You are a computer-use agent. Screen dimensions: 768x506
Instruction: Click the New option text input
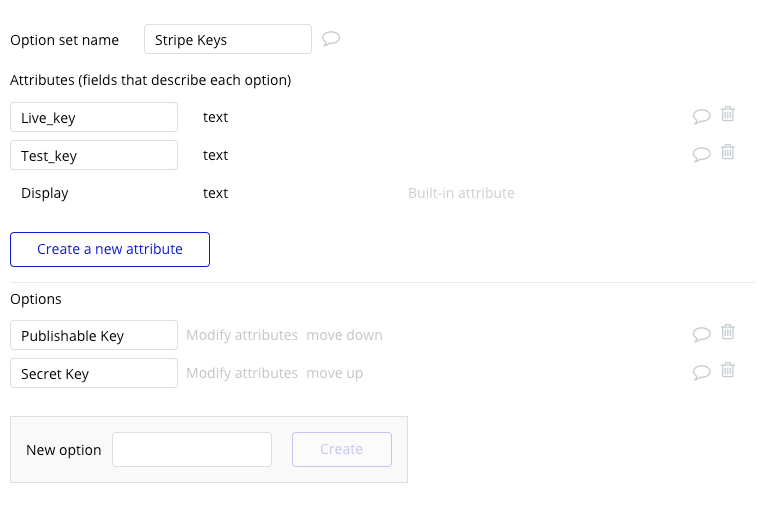[192, 449]
